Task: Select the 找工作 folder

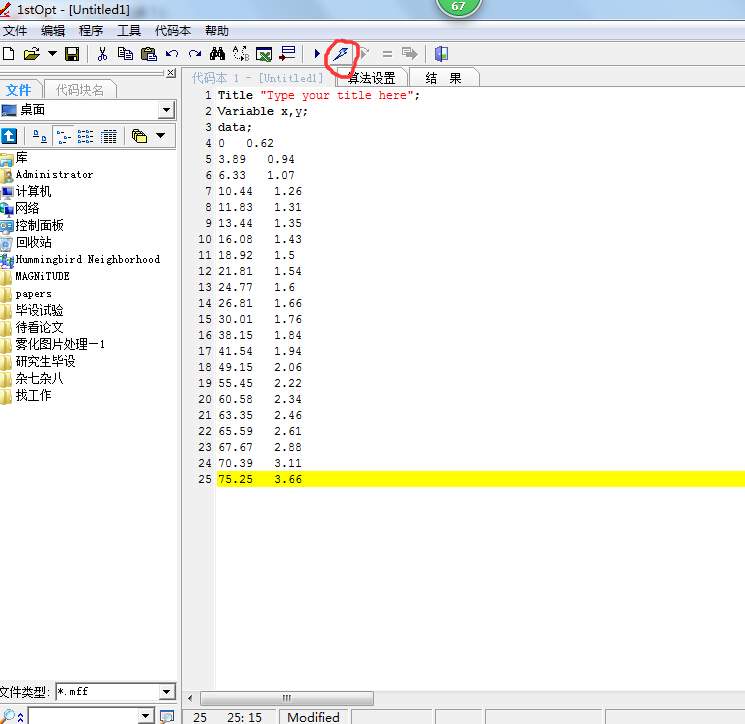Action: coord(33,395)
